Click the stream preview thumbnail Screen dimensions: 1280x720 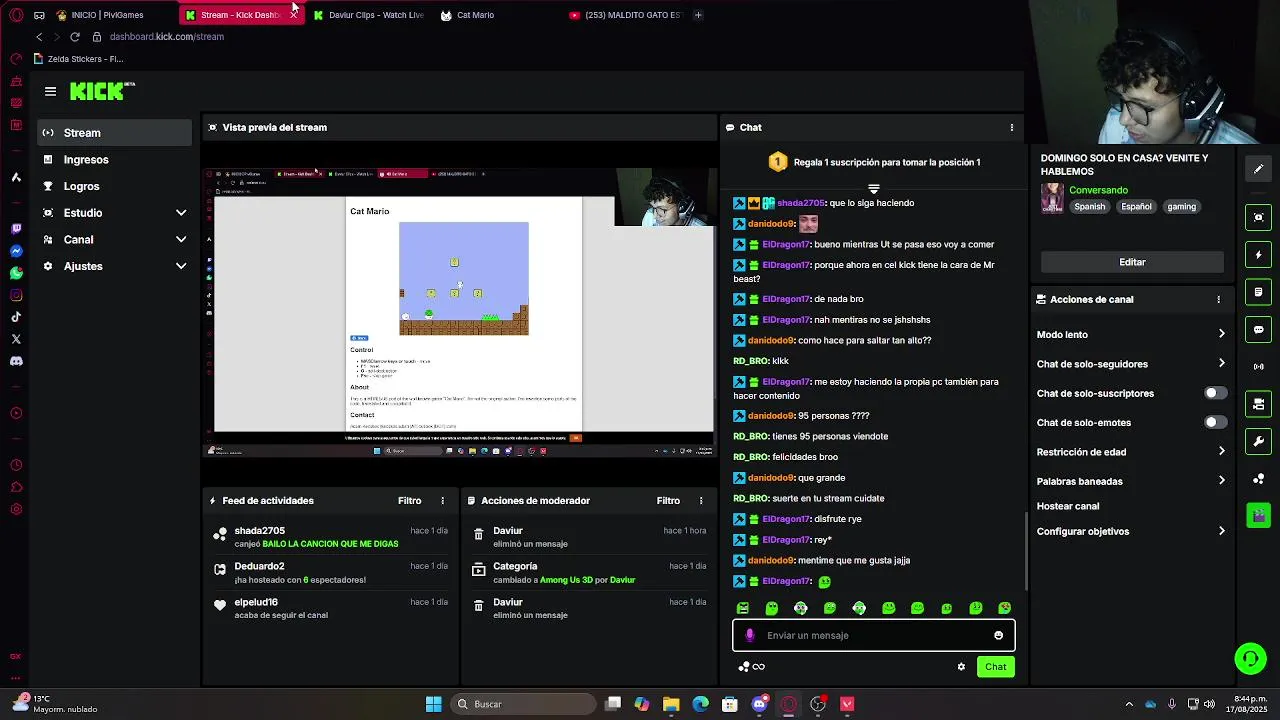coord(460,312)
